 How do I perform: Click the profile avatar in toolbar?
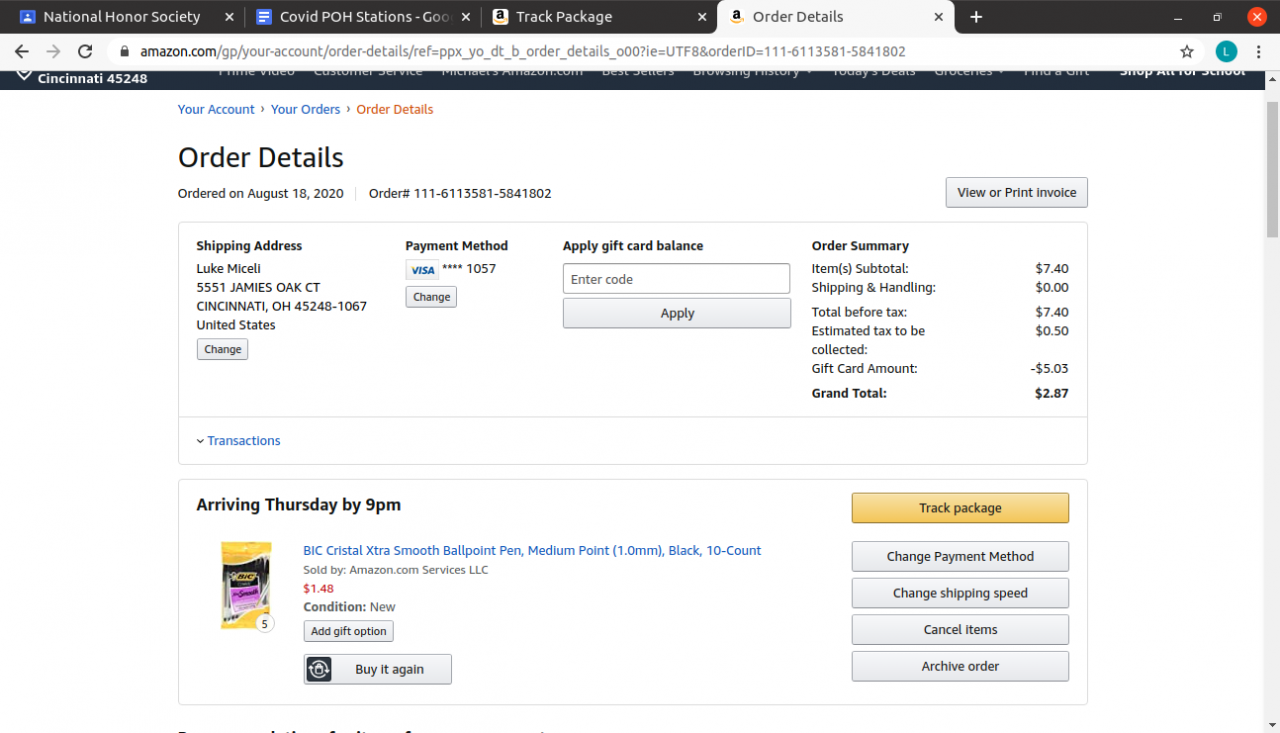(1226, 51)
